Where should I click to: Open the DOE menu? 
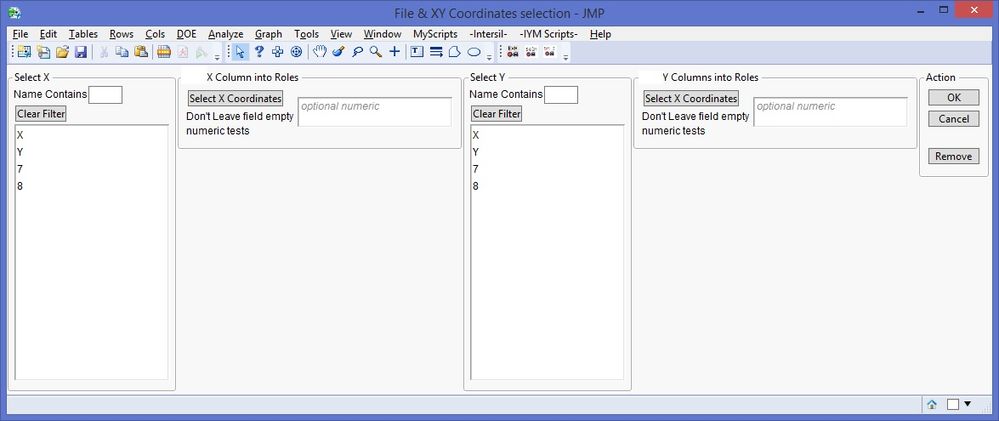point(187,34)
